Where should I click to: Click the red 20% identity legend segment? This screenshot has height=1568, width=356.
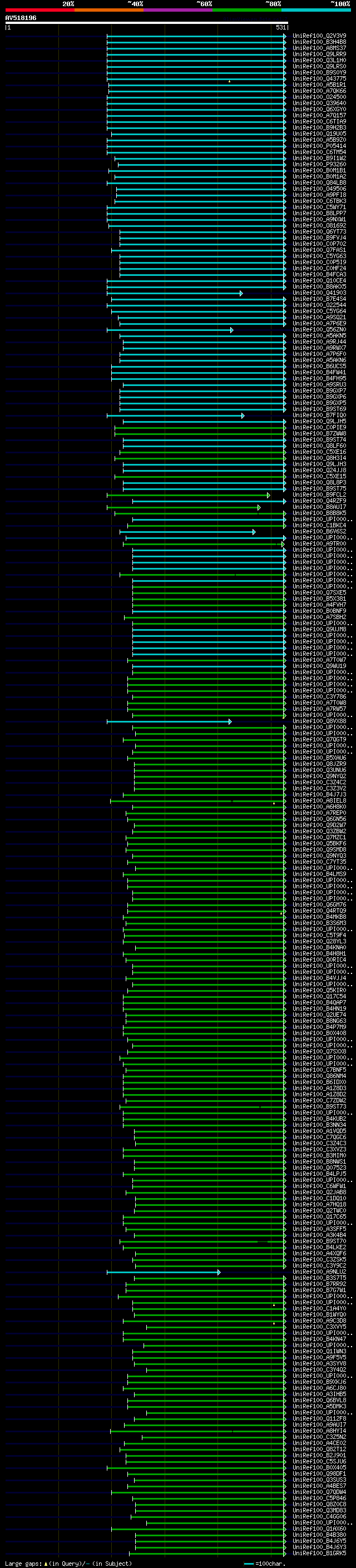(39, 10)
